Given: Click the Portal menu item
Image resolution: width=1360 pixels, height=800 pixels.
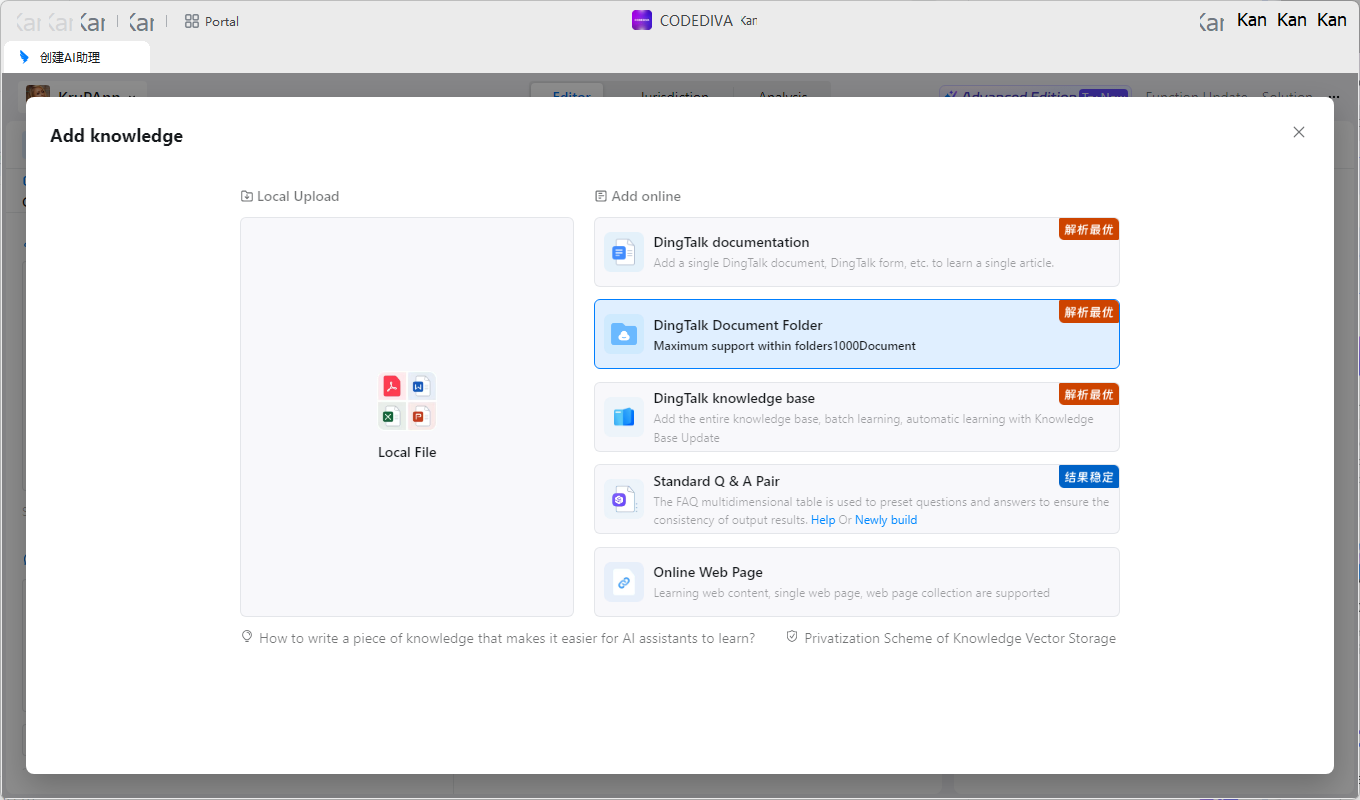Looking at the screenshot, I should tap(221, 21).
